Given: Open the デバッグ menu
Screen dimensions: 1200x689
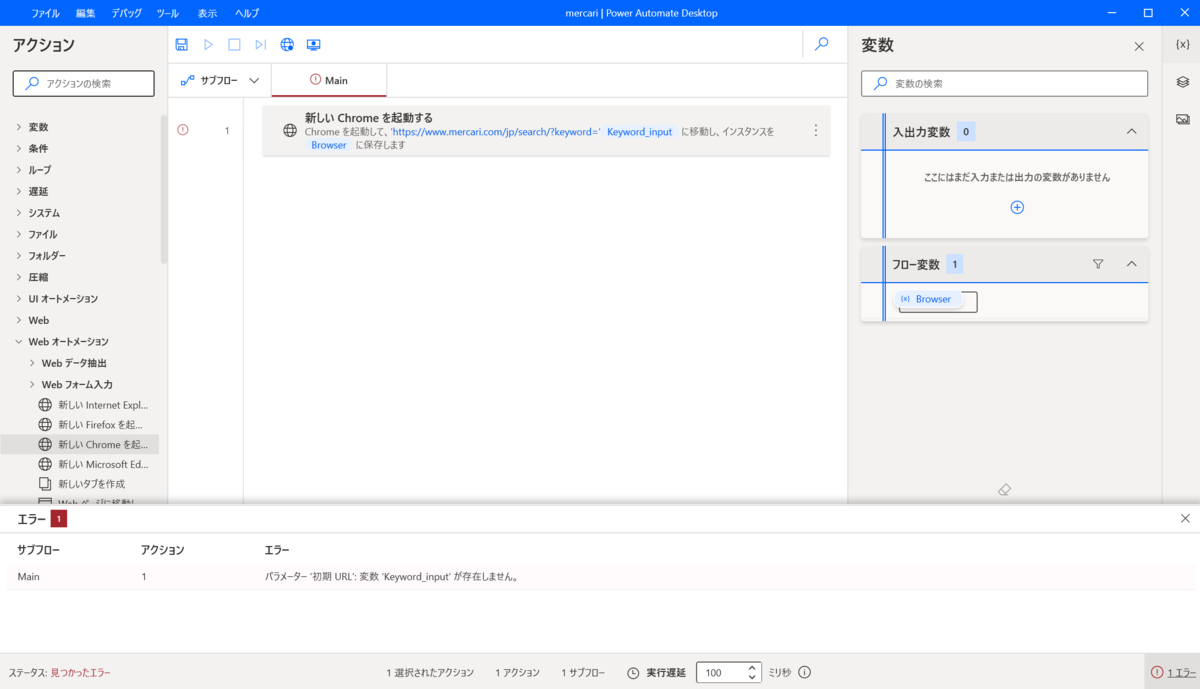Looking at the screenshot, I should pos(127,13).
